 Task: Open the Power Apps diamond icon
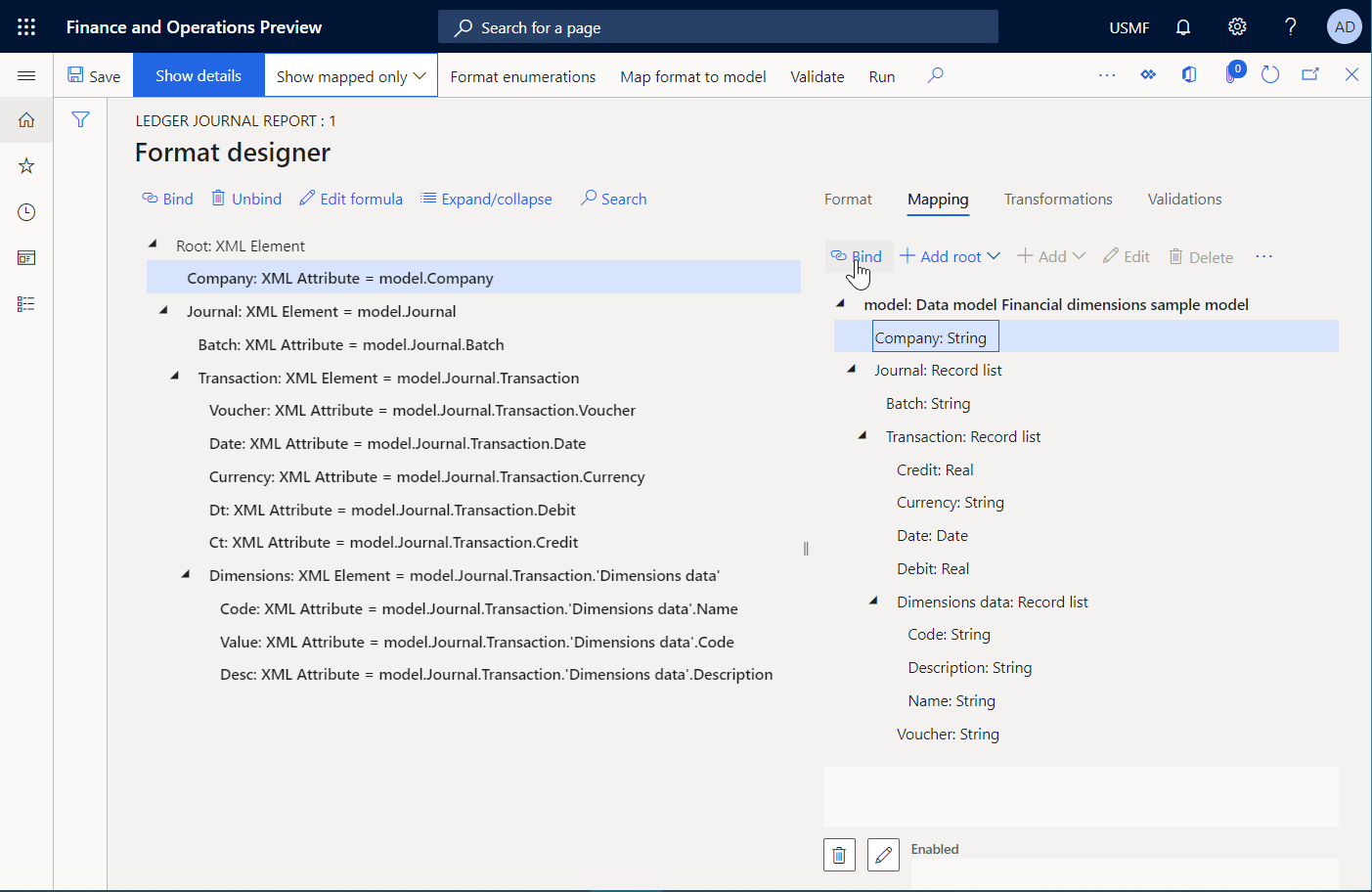click(1148, 75)
